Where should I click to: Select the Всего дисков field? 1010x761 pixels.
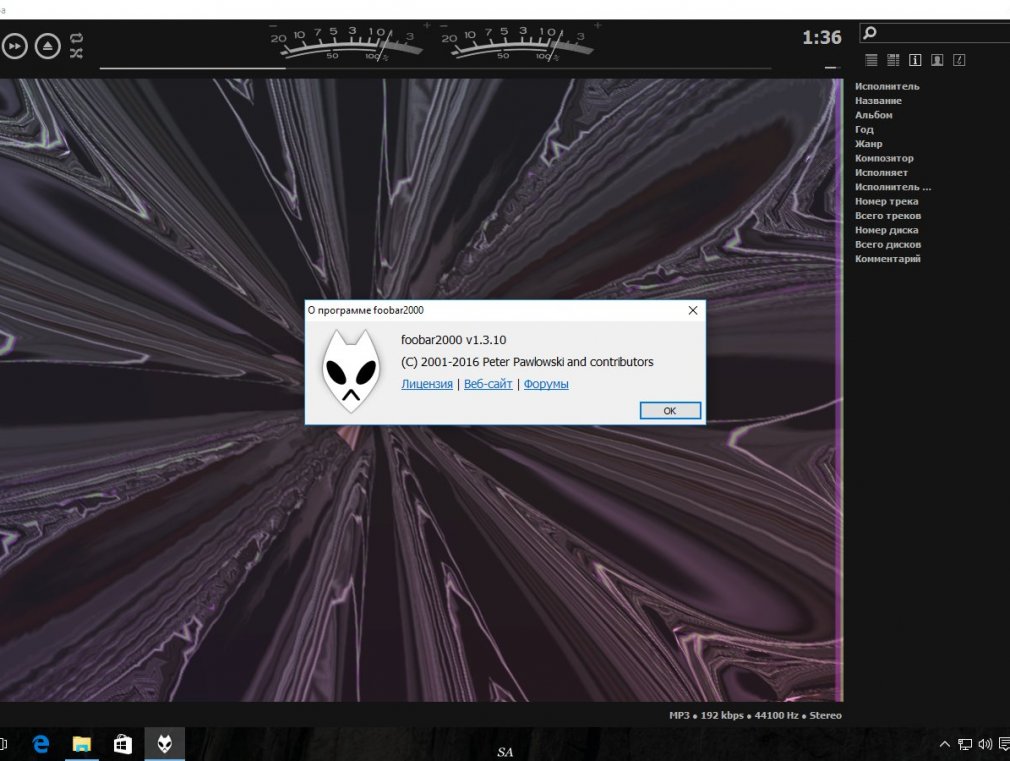888,244
